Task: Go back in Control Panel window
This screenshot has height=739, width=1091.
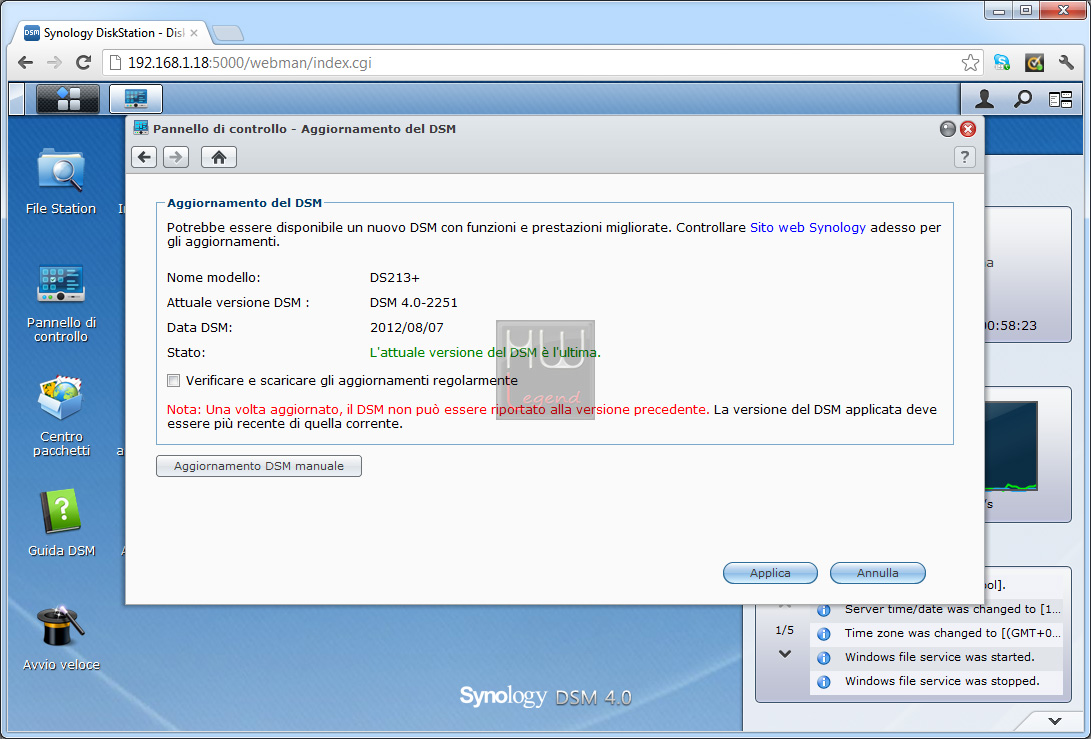Action: [144, 157]
